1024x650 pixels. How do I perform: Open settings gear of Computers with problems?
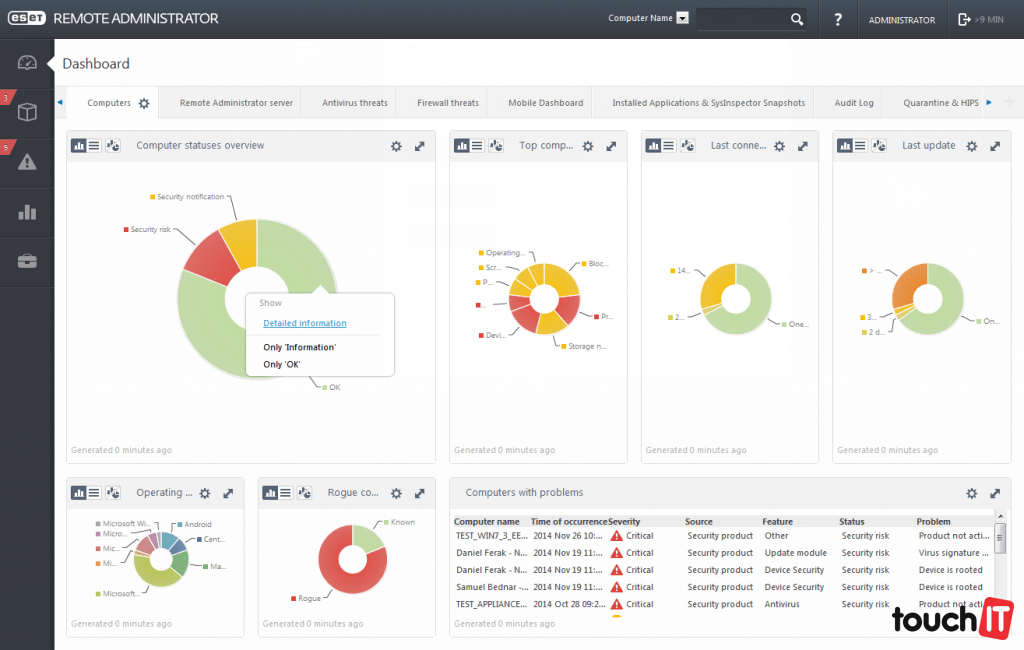click(x=972, y=493)
